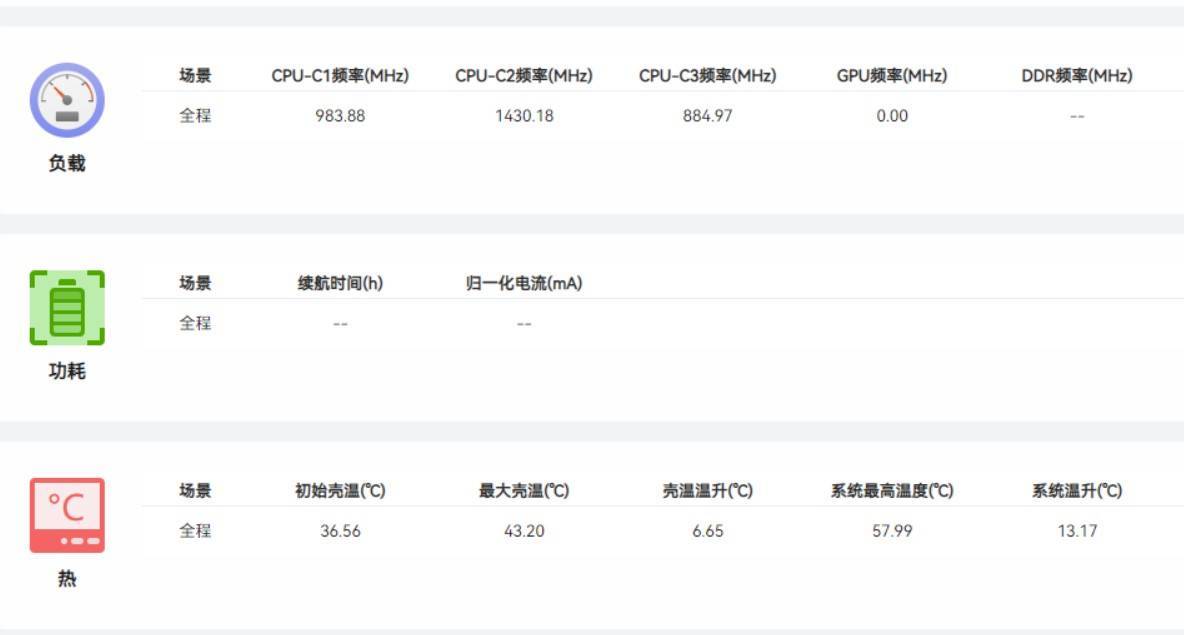Click the 续航时间(h) column header
The image size is (1184, 635).
pyautogui.click(x=340, y=284)
